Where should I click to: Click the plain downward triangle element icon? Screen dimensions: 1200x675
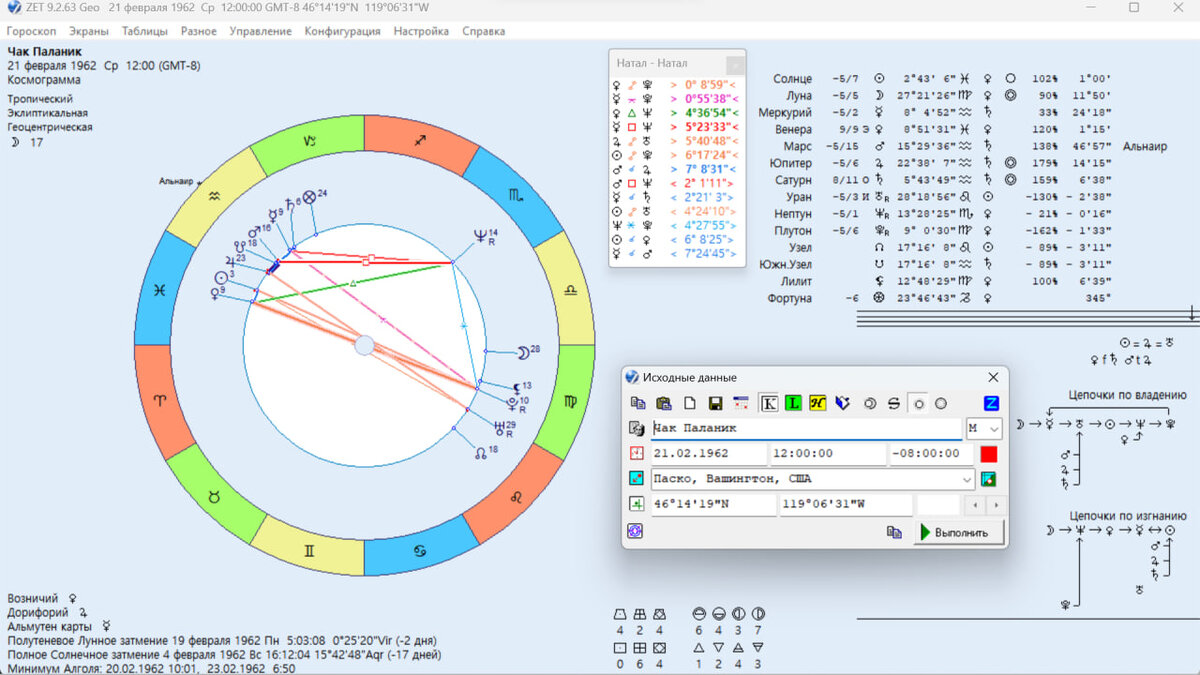click(x=718, y=648)
